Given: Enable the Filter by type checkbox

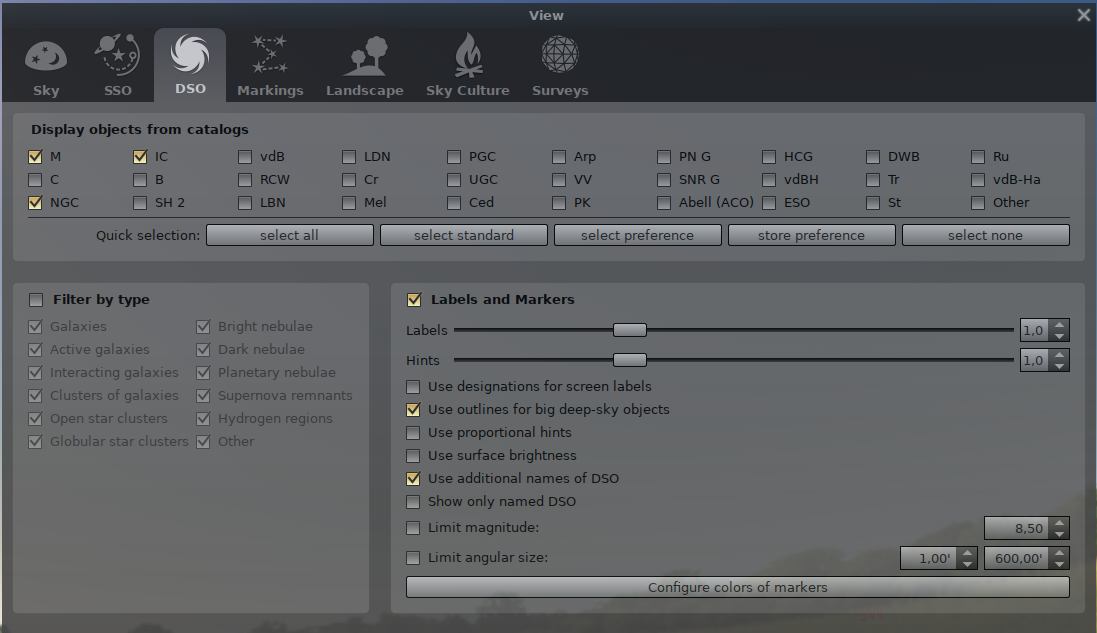Looking at the screenshot, I should tap(37, 300).
